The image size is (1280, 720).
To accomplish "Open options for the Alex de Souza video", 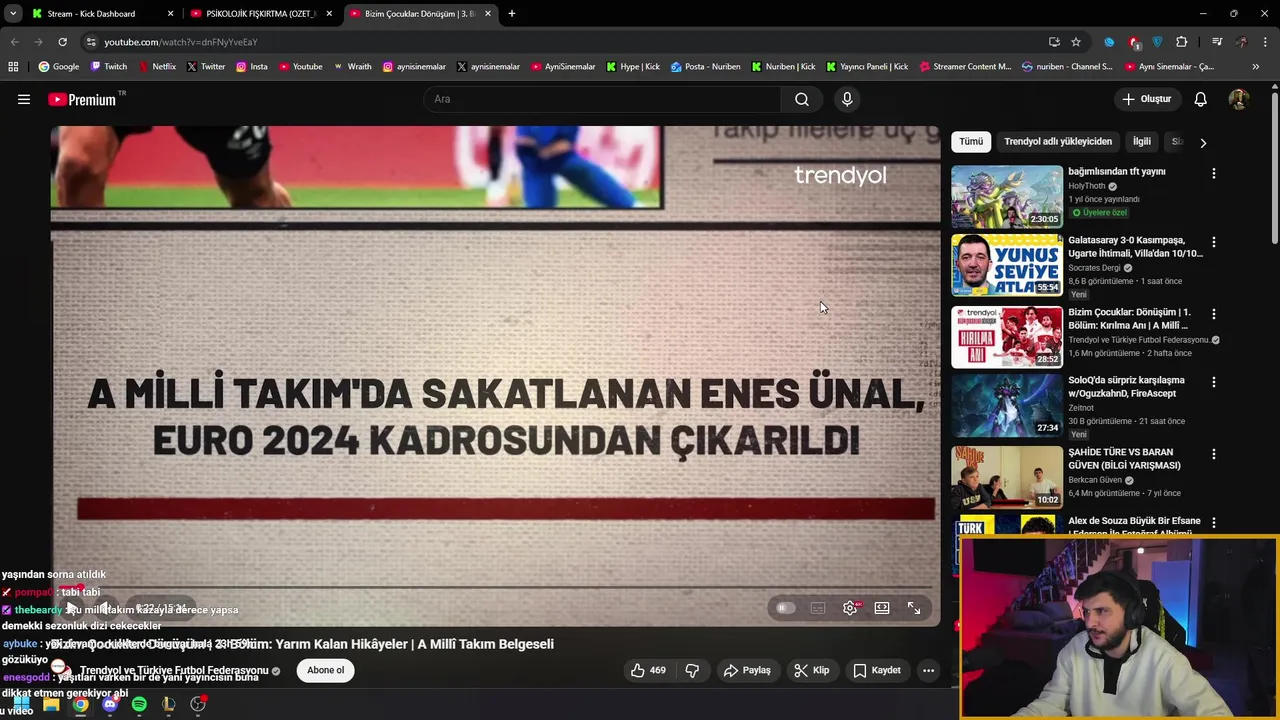I will [1214, 522].
